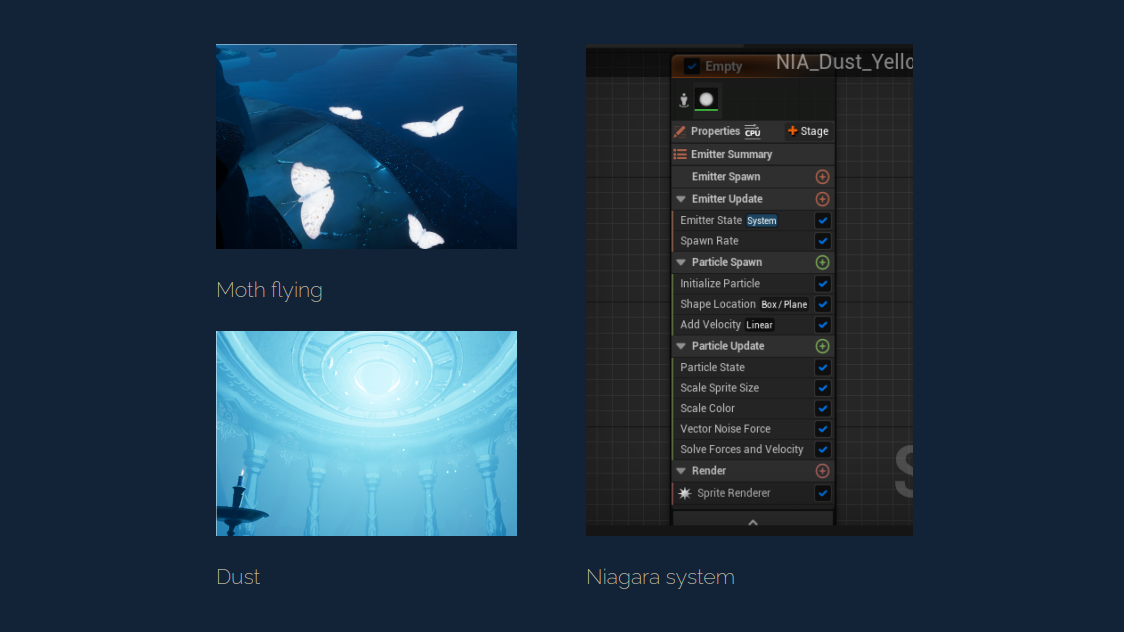Add module to Particle Spawn
Screen dimensions: 1124x632
[822, 262]
